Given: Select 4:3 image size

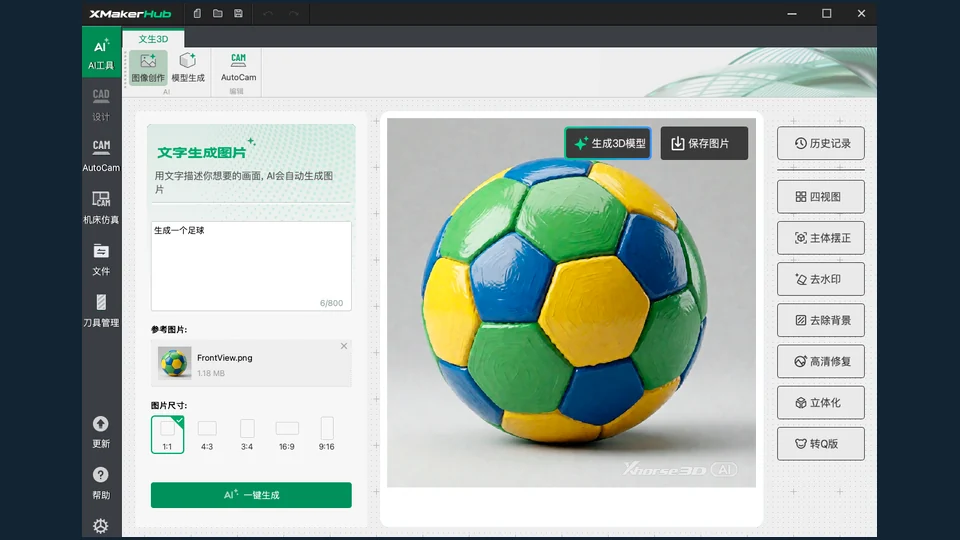Looking at the screenshot, I should click(207, 434).
